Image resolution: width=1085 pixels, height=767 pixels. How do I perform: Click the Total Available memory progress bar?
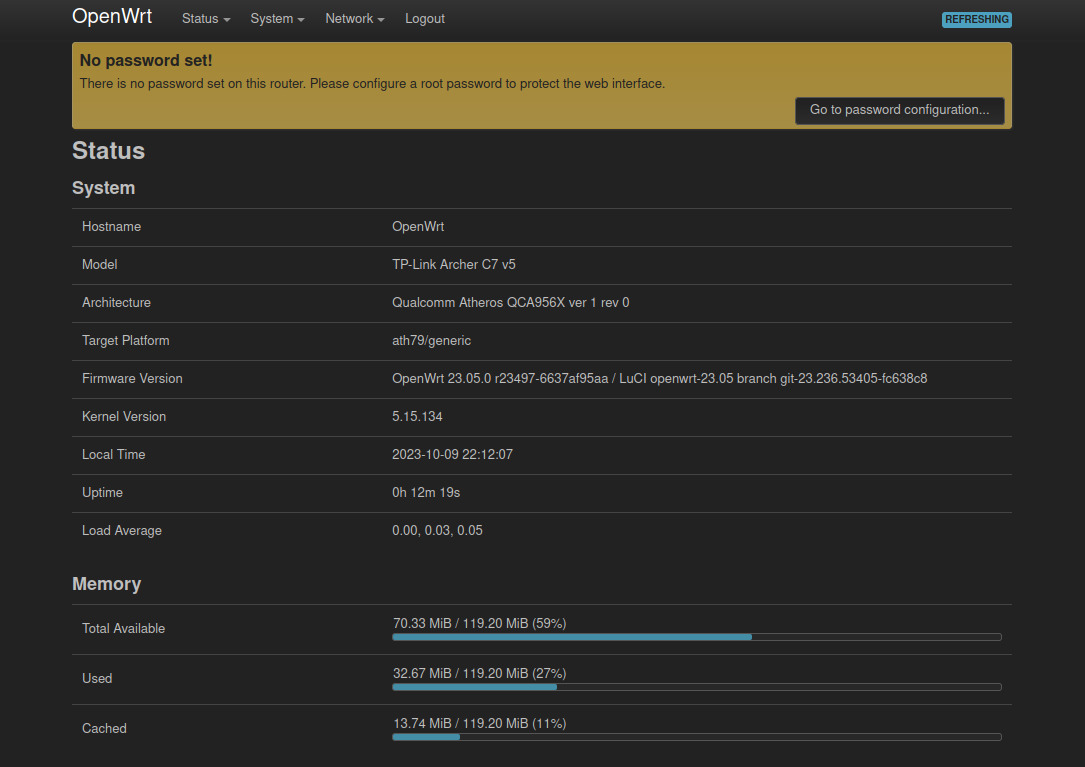(x=696, y=636)
